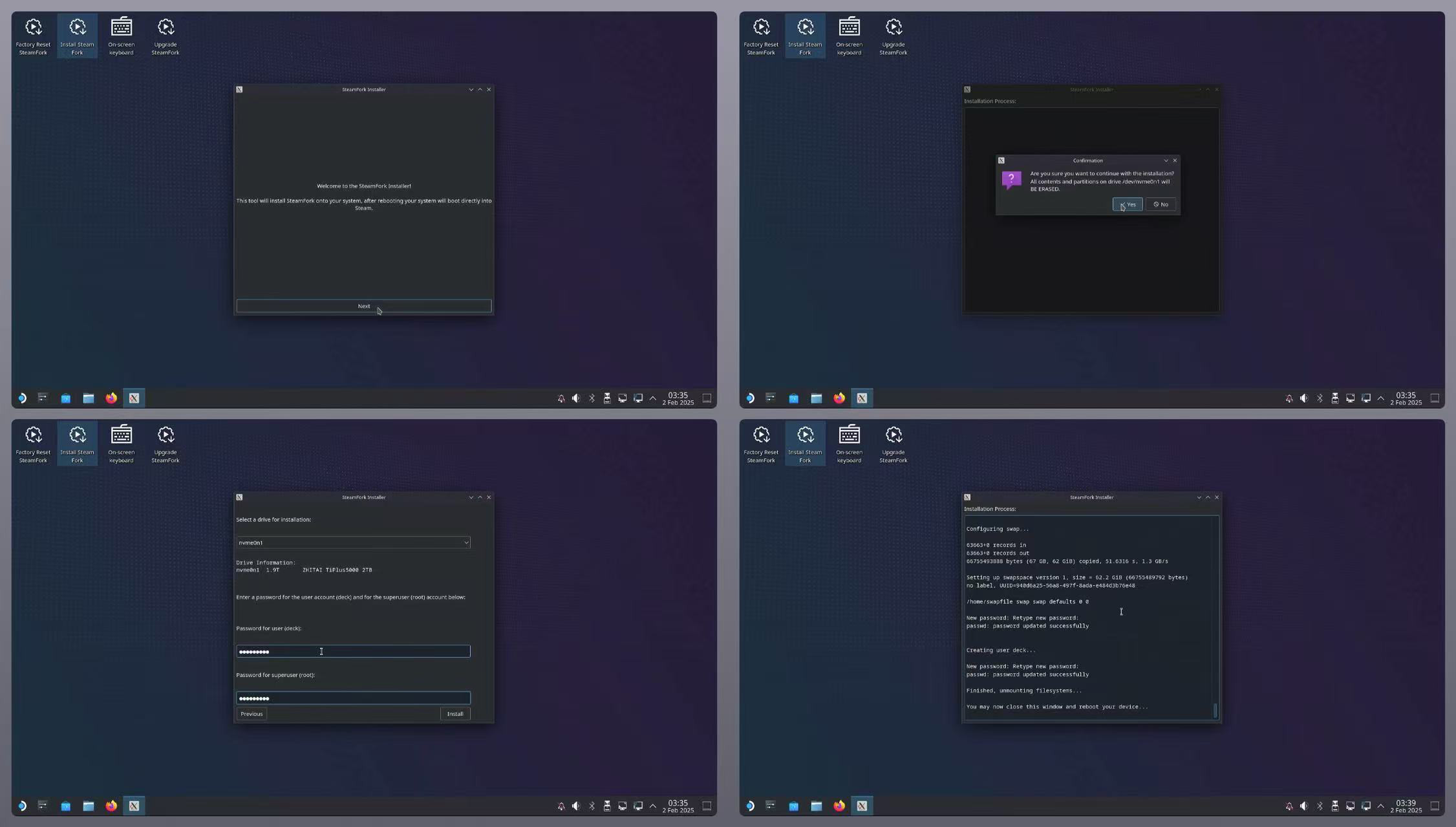Expand hidden tray icons on the drive selection desktop

(x=653, y=806)
